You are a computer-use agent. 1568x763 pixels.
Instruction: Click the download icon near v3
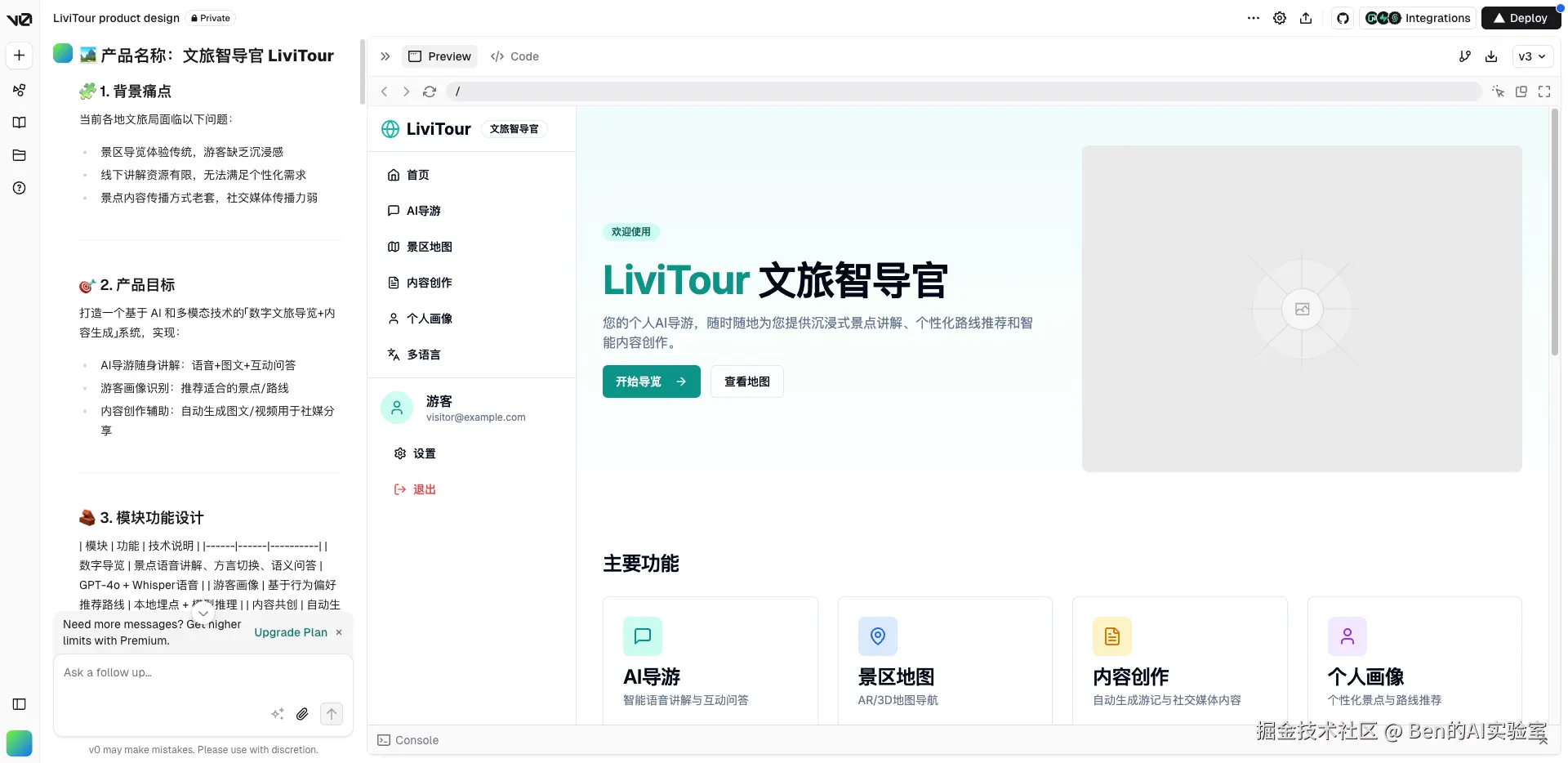1491,56
